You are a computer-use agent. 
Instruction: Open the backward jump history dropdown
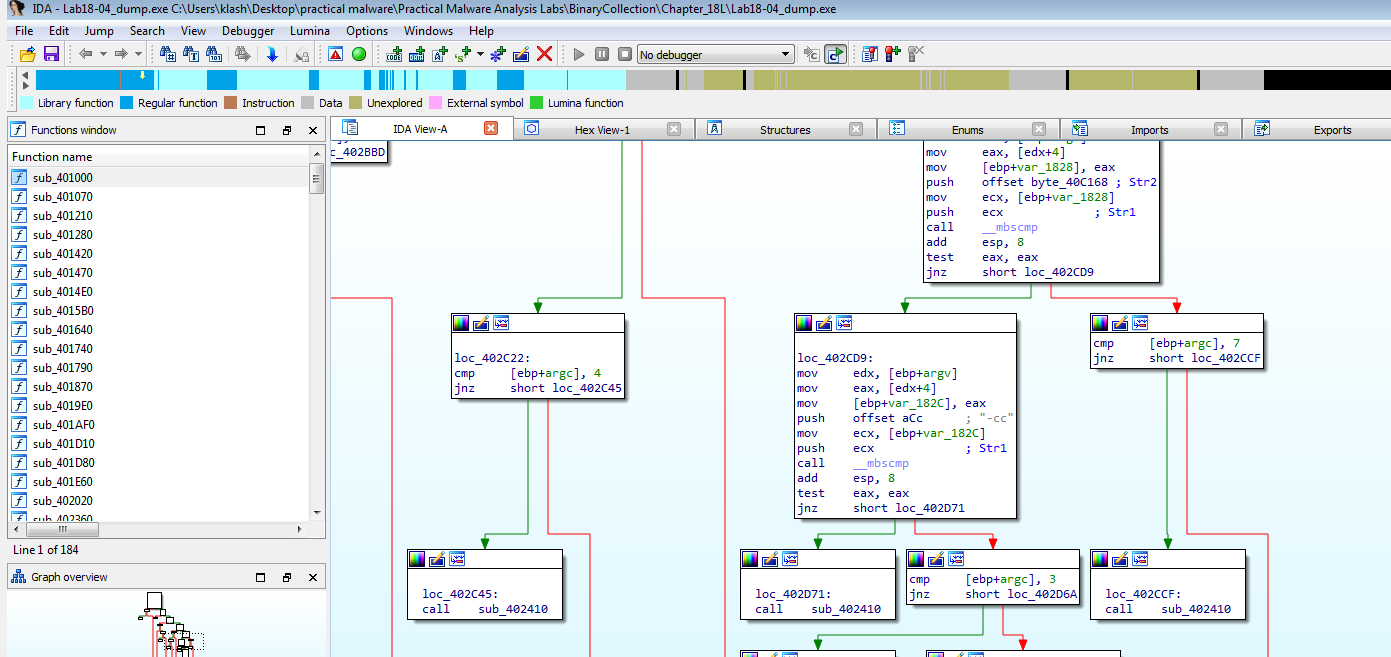click(101, 54)
